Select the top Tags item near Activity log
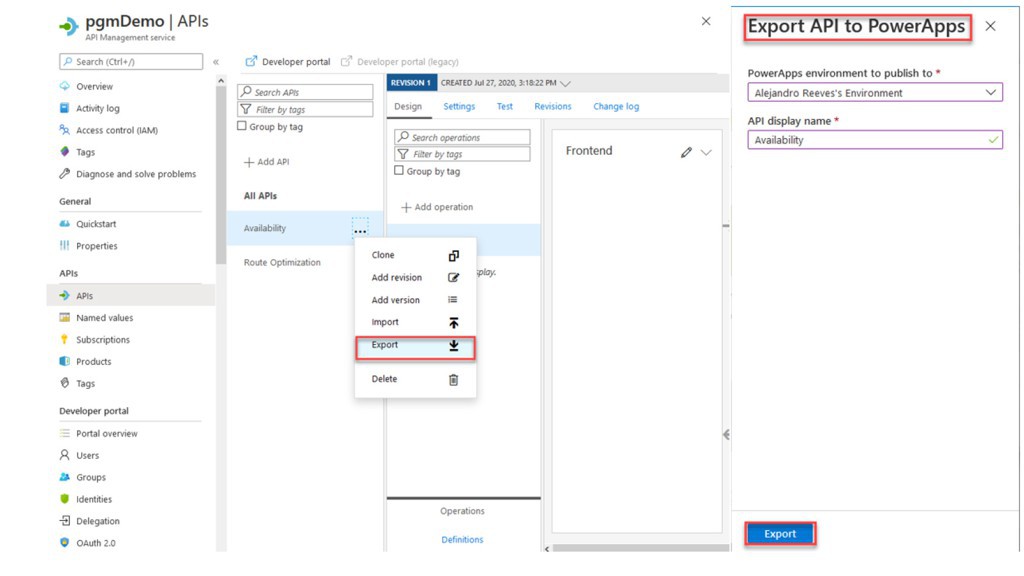 (x=85, y=152)
